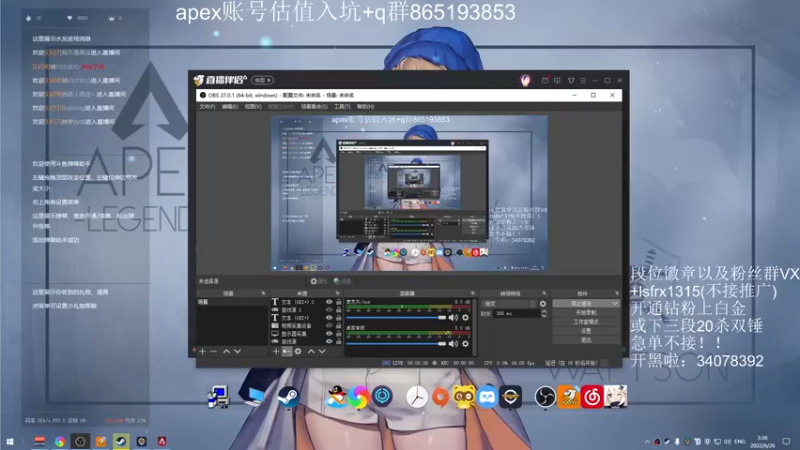Toggle visibility of display capture source
The height and width of the screenshot is (450, 800).
[329, 334]
